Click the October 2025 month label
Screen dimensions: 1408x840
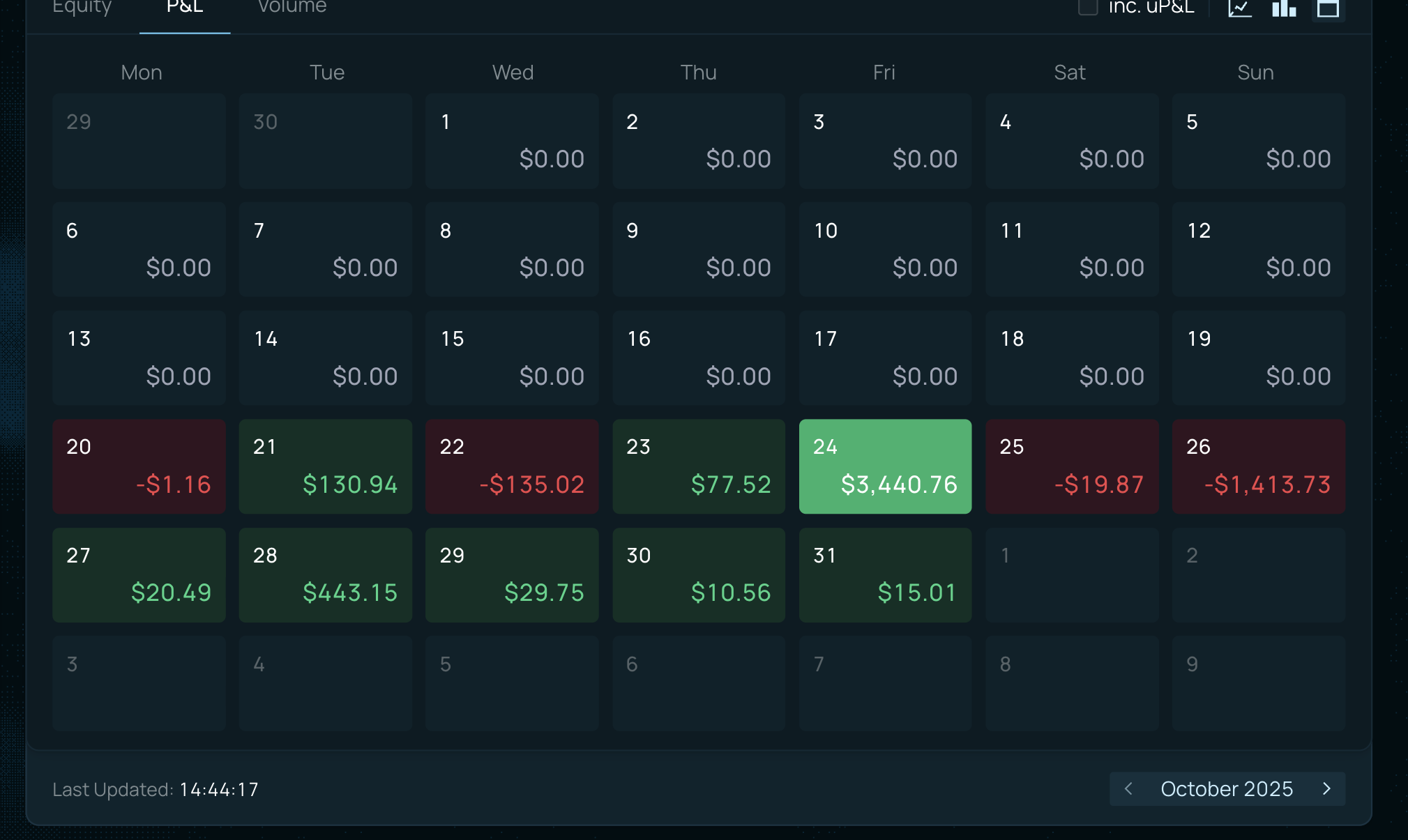coord(1227,788)
